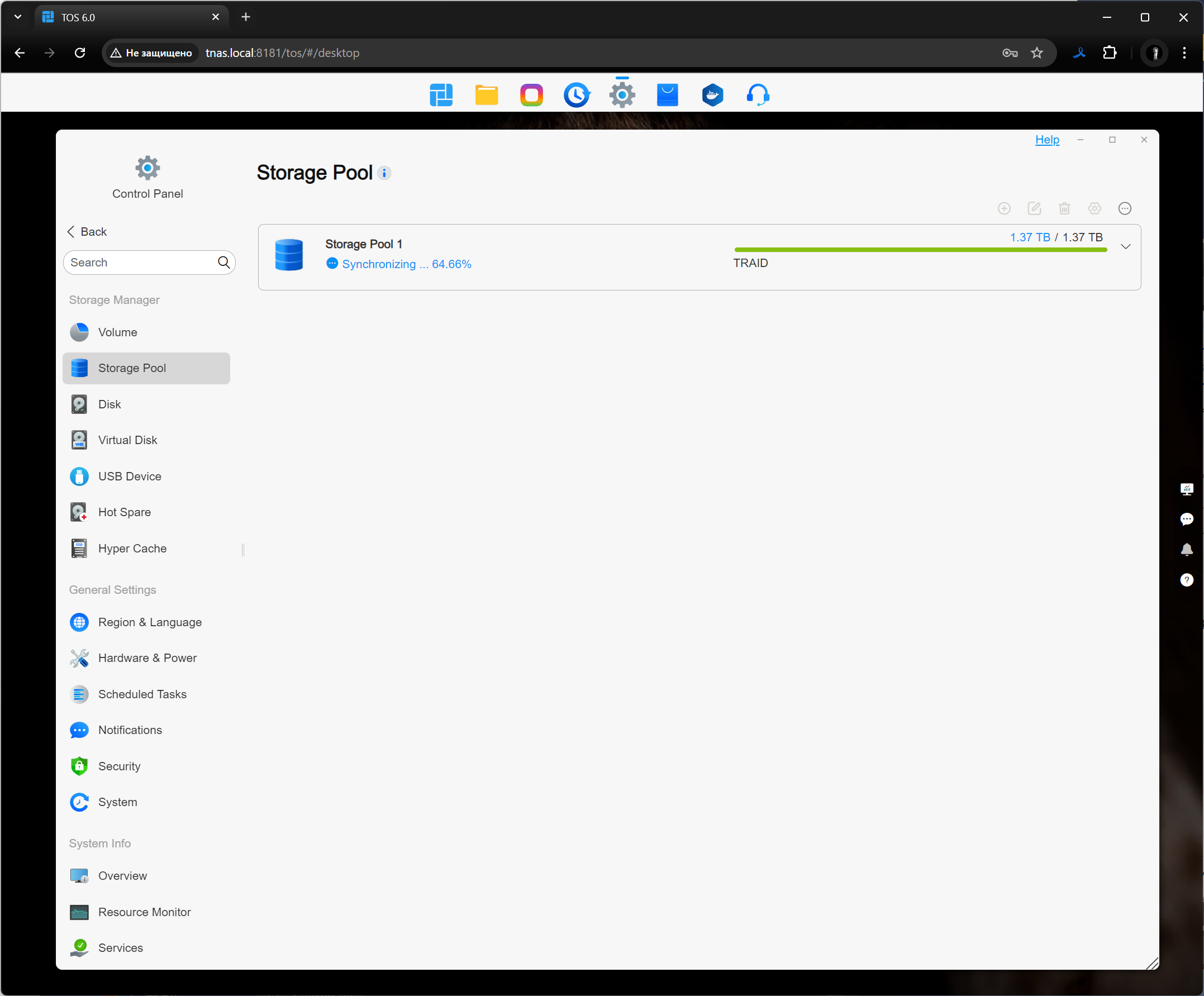1204x996 pixels.
Task: Open the browser profile avatar
Action: [x=1154, y=53]
